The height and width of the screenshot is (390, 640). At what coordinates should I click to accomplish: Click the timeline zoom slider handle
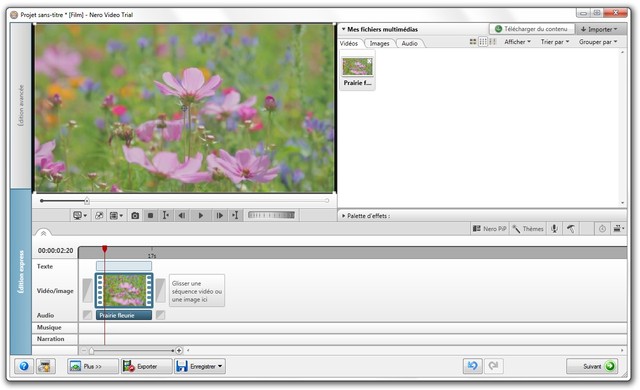pos(91,350)
